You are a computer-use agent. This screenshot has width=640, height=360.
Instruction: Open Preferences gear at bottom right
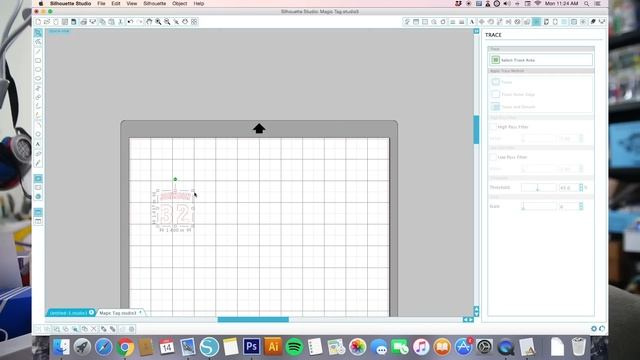click(x=594, y=329)
